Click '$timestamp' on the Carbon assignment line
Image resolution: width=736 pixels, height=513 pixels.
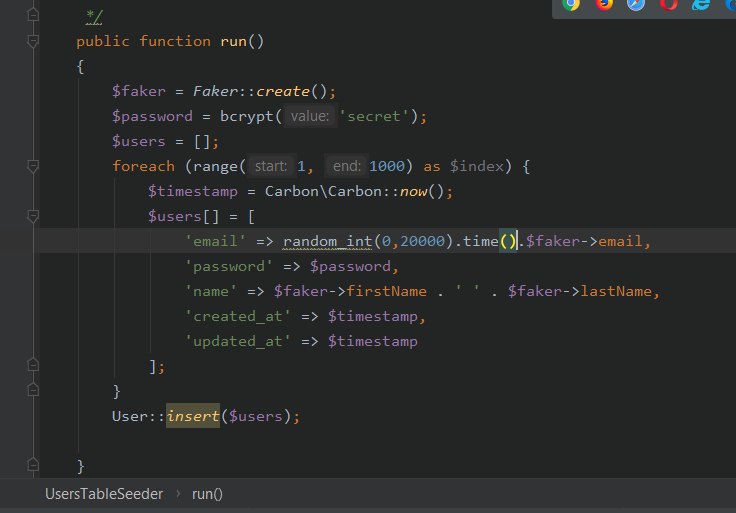pyautogui.click(x=192, y=191)
